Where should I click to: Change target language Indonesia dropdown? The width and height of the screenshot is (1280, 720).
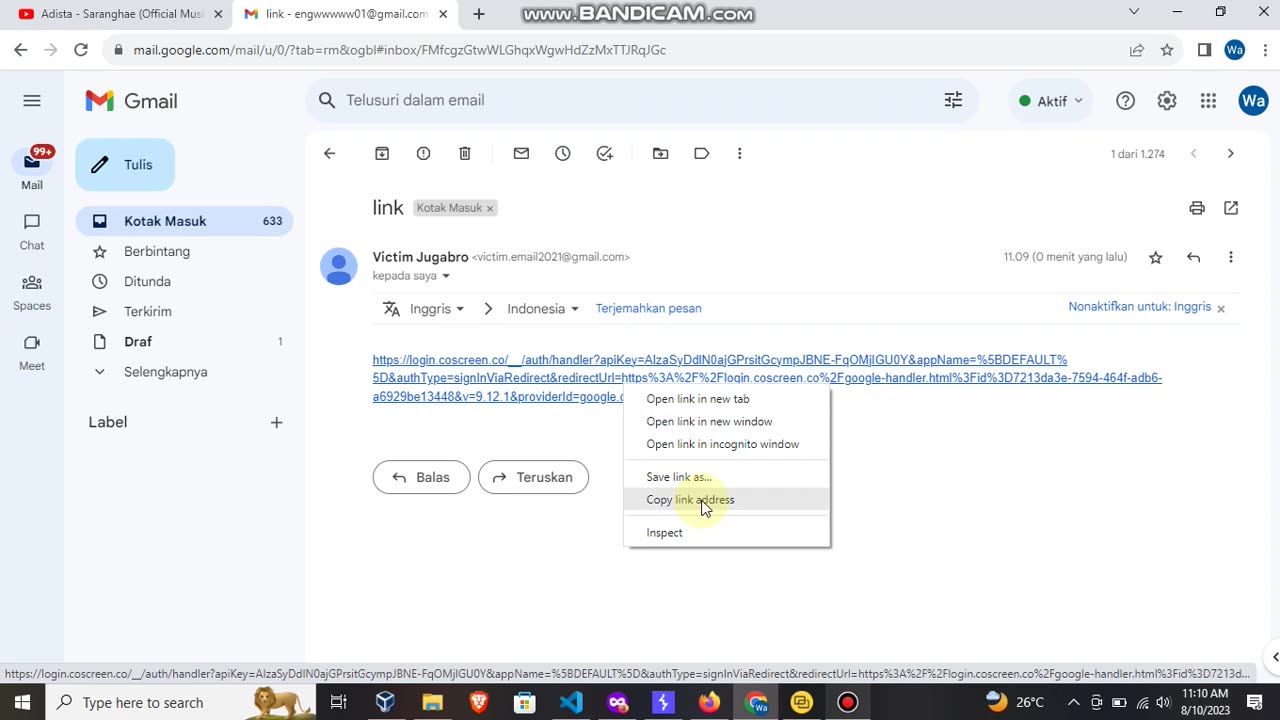tap(543, 309)
